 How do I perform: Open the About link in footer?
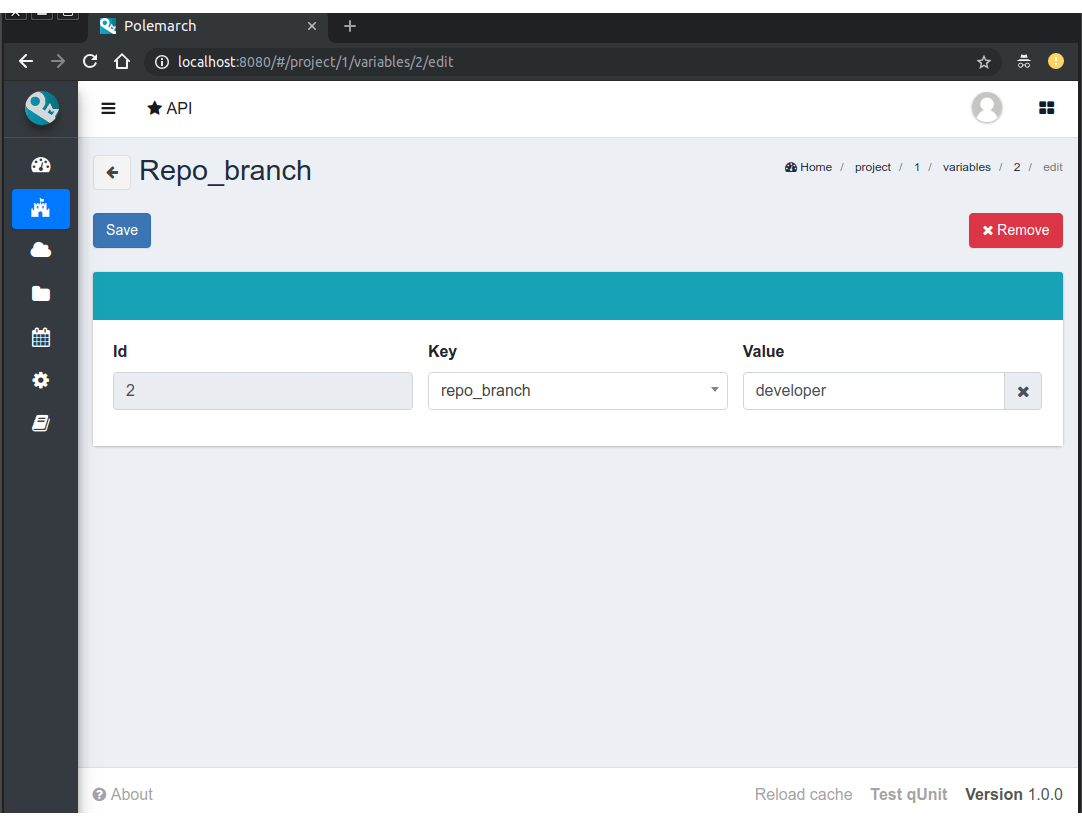point(123,794)
